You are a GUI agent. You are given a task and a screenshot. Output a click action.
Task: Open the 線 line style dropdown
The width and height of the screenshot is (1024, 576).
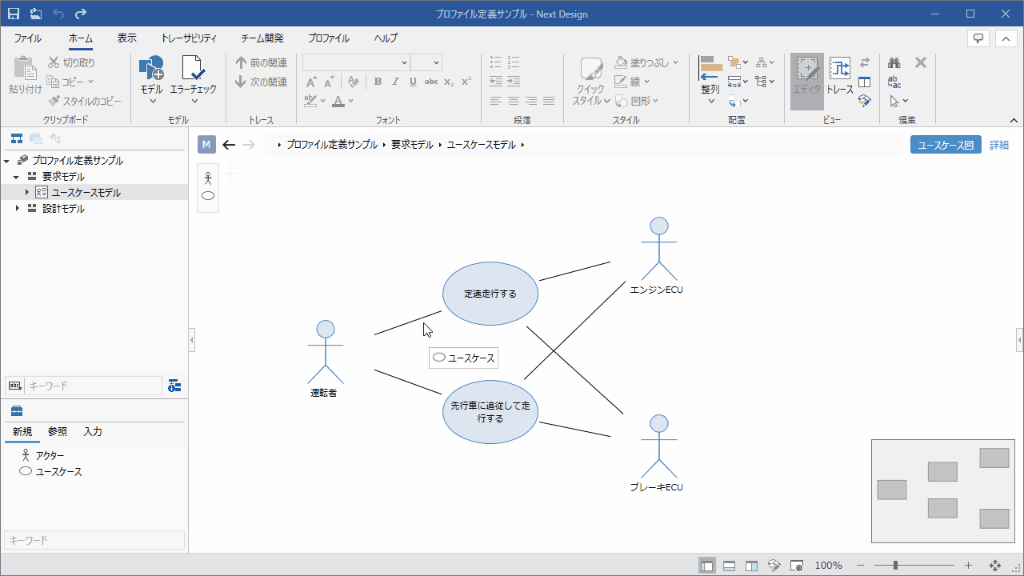pyautogui.click(x=632, y=82)
